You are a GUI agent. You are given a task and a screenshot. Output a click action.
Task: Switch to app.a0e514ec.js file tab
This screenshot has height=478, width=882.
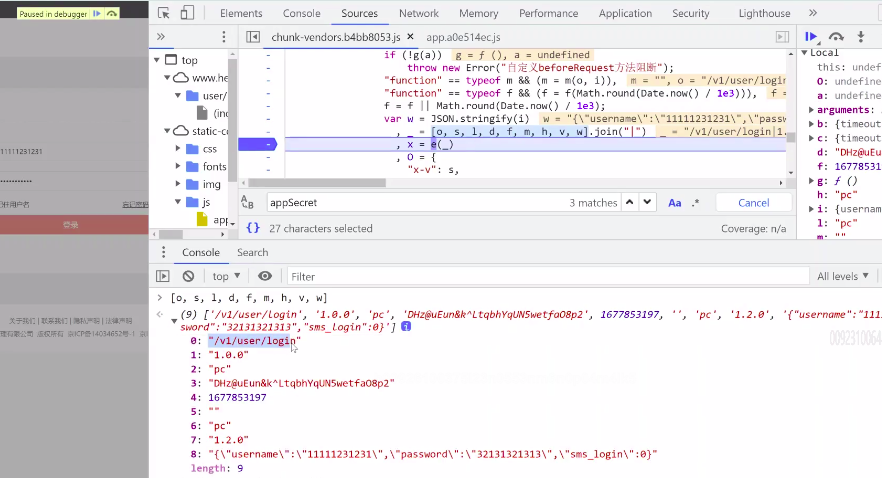pyautogui.click(x=463, y=37)
